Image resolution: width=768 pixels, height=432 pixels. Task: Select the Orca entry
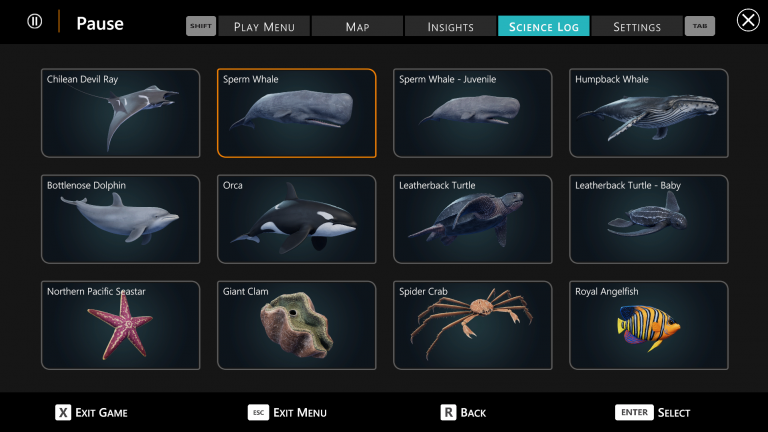tap(297, 219)
